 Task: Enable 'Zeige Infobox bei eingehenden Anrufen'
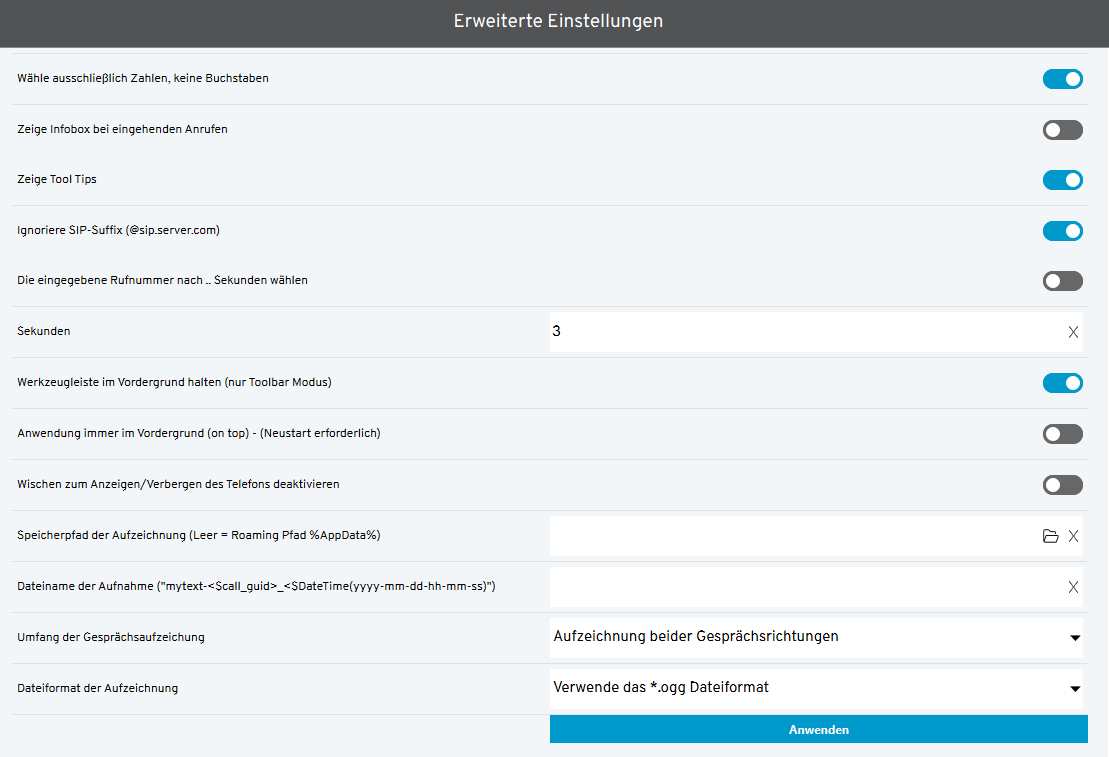click(x=1062, y=130)
